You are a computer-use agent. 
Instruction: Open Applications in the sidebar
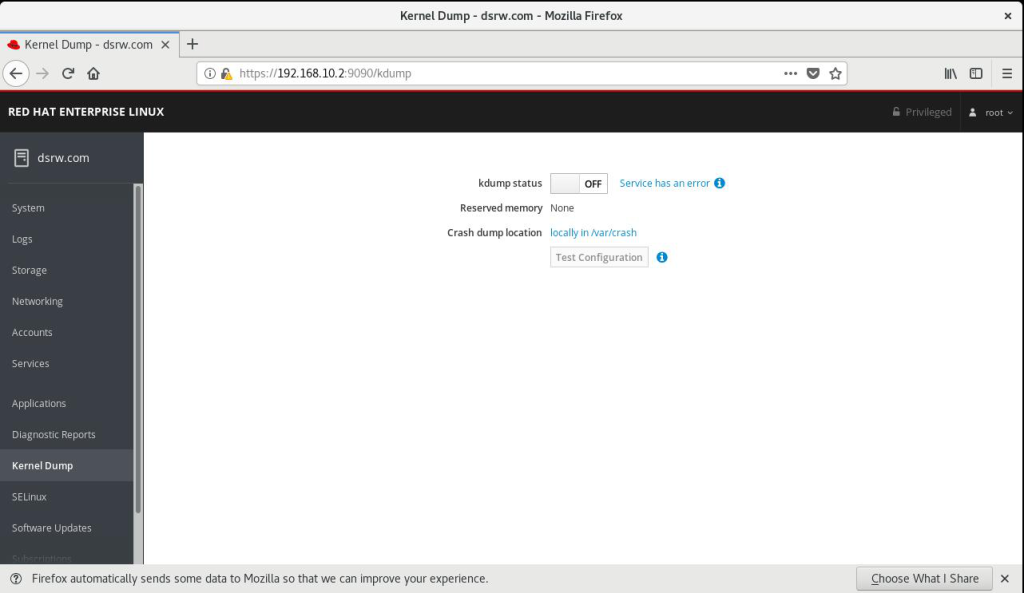coord(39,403)
